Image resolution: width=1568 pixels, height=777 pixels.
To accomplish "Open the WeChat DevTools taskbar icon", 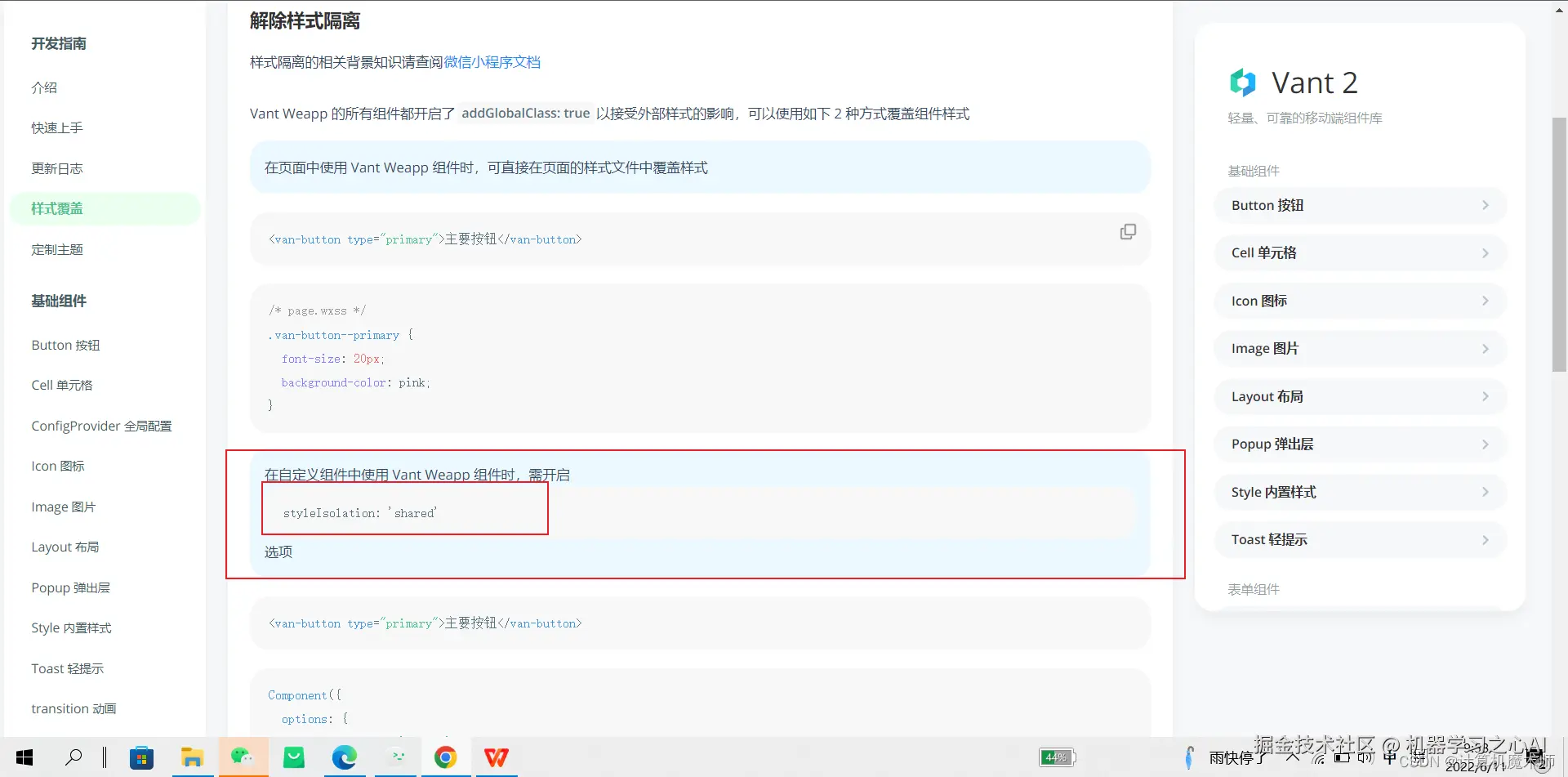I will pos(398,757).
